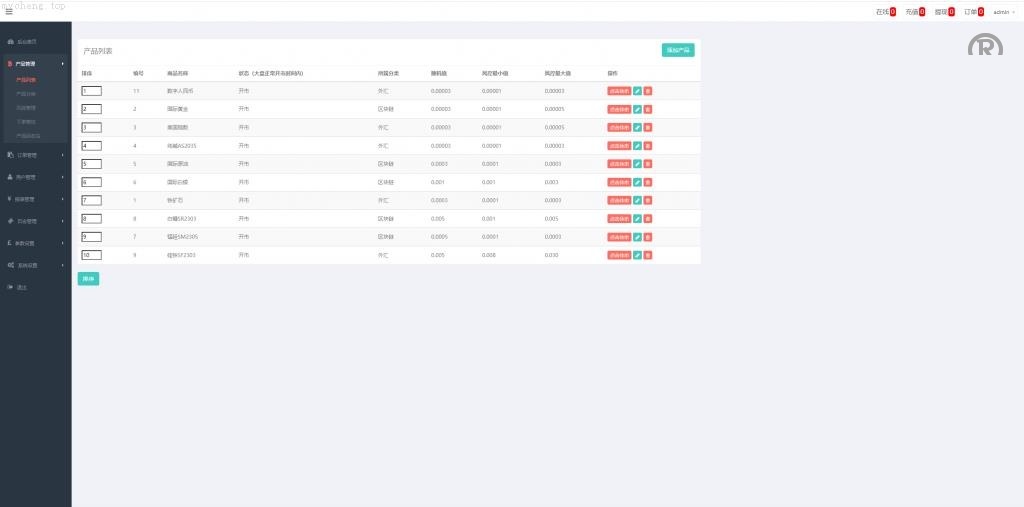Select 产品列表 submenu item in sidebar
This screenshot has width=1024, height=507.
point(27,79)
